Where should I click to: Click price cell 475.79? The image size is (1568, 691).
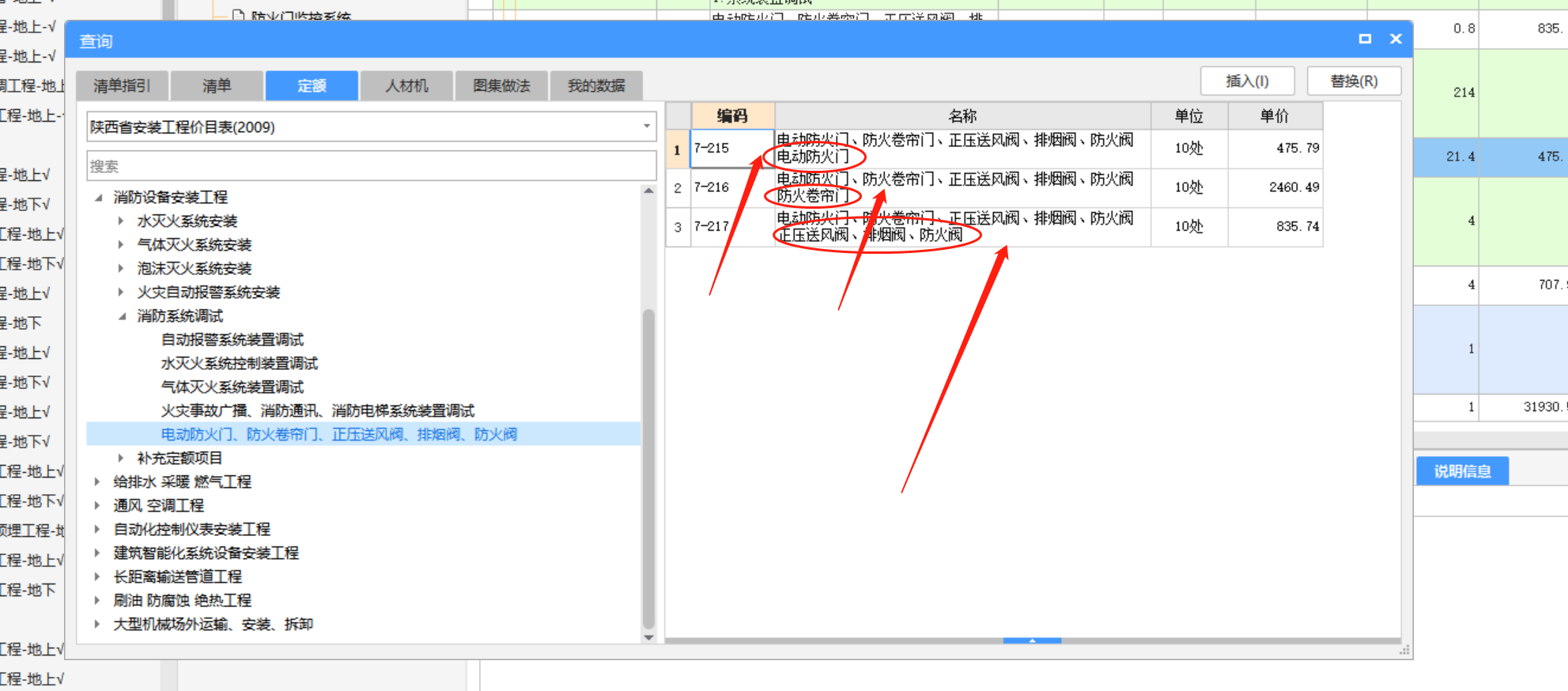(1275, 149)
